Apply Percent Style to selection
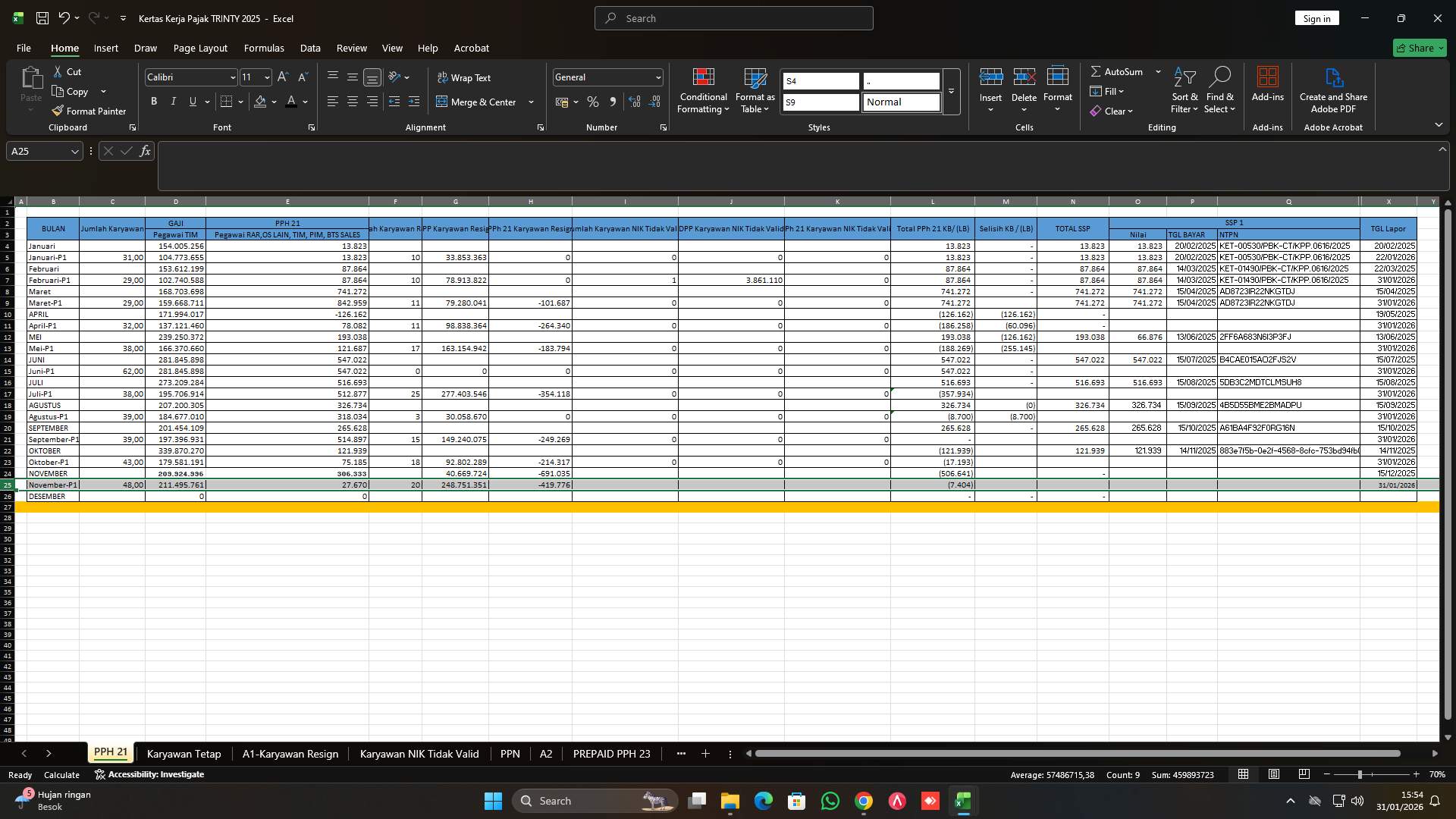This screenshot has width=1456, height=819. pyautogui.click(x=592, y=101)
